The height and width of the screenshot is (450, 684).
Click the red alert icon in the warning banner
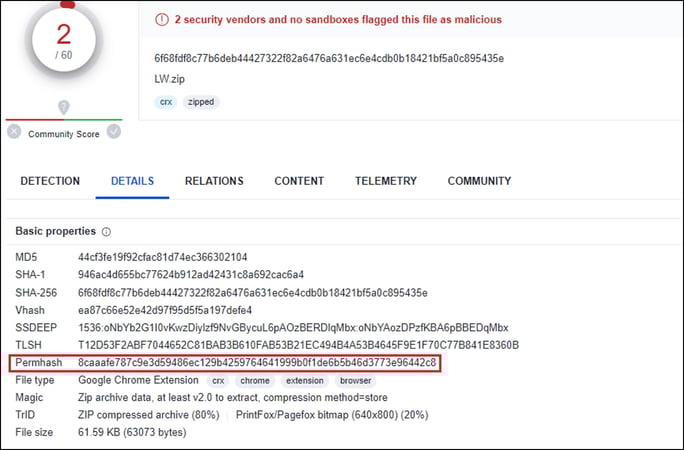tap(162, 20)
